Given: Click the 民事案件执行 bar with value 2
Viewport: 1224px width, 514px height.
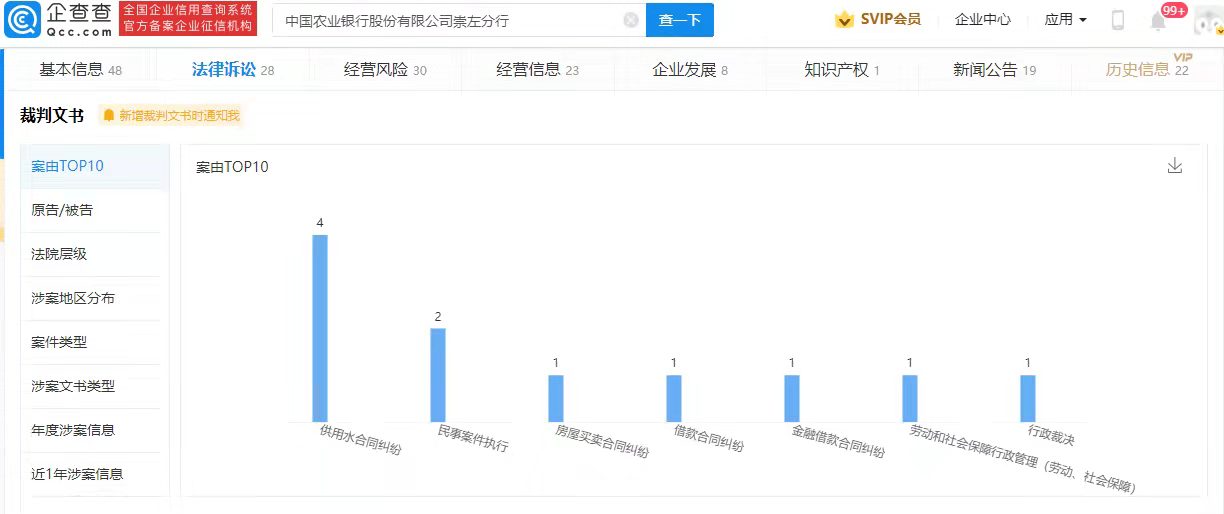Looking at the screenshot, I should pos(438,375).
